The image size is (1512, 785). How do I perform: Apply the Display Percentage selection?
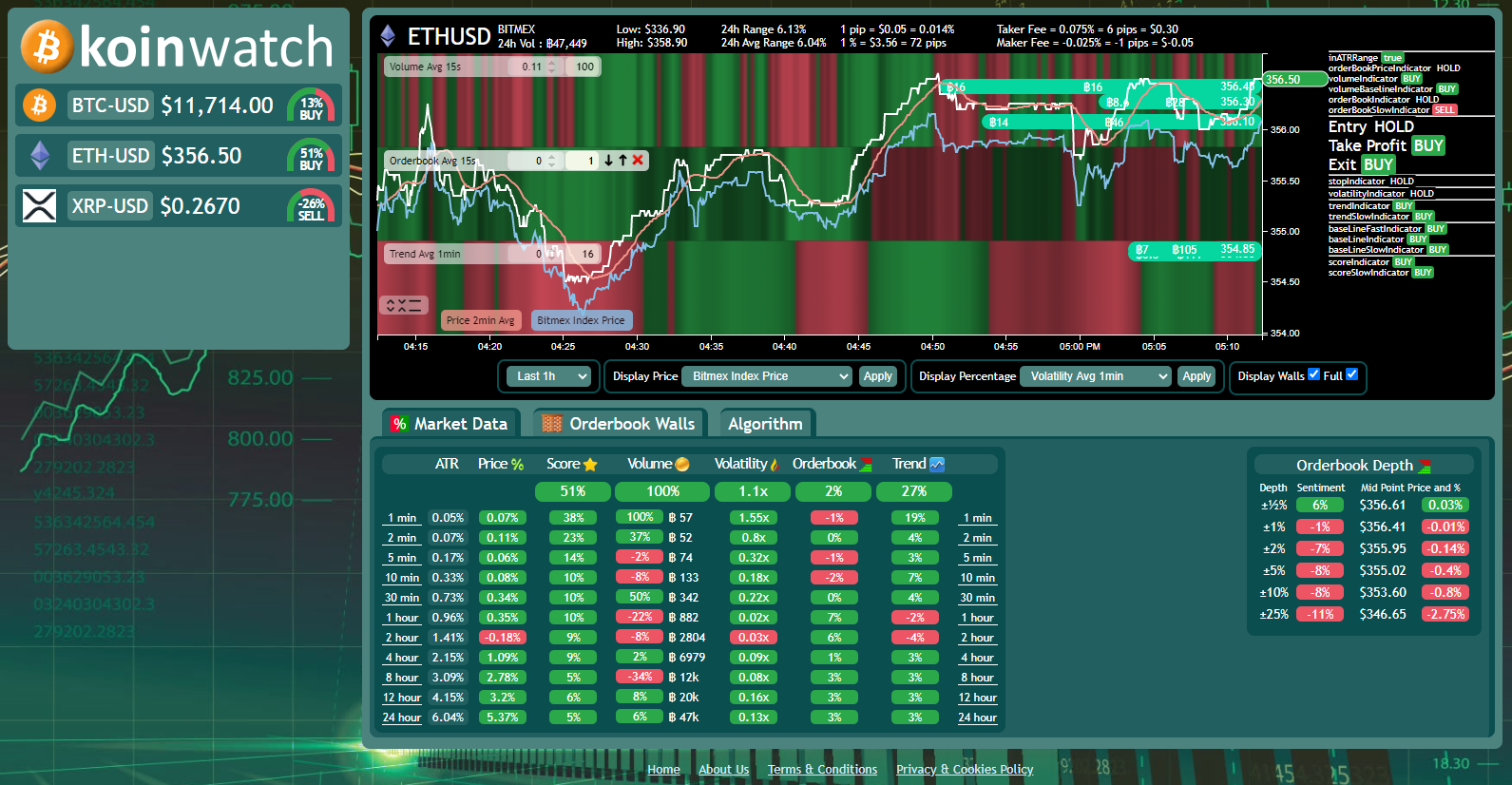click(x=1196, y=376)
